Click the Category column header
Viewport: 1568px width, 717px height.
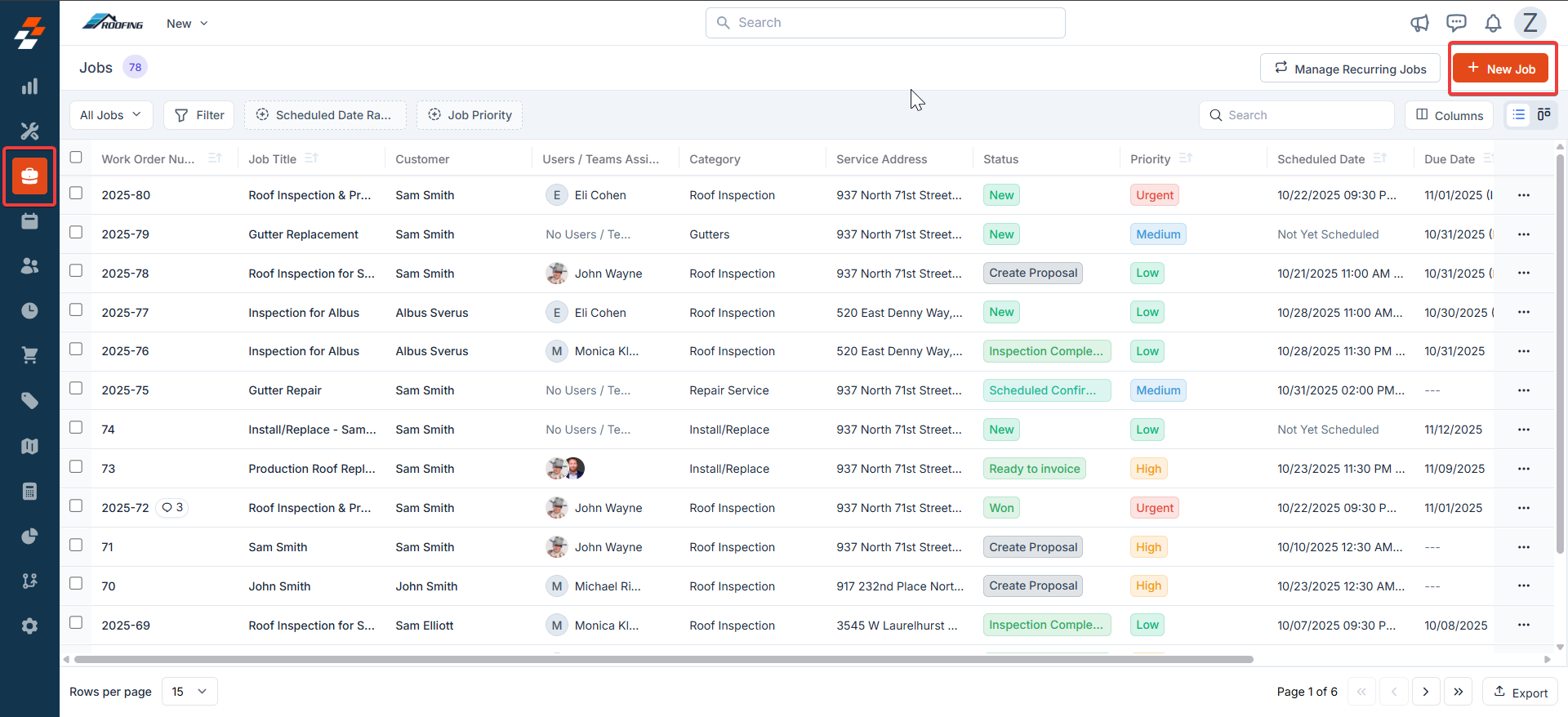pos(715,159)
